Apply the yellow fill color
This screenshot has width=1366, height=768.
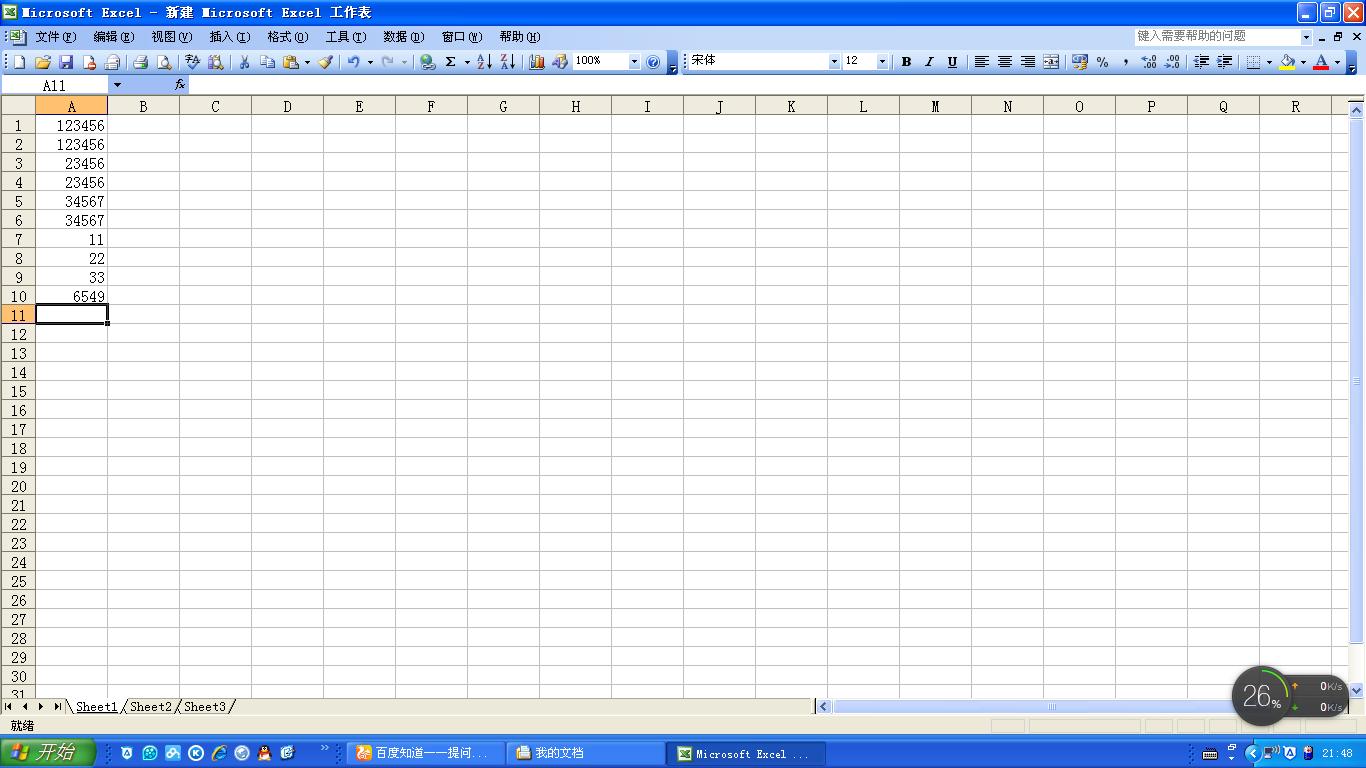point(1287,62)
